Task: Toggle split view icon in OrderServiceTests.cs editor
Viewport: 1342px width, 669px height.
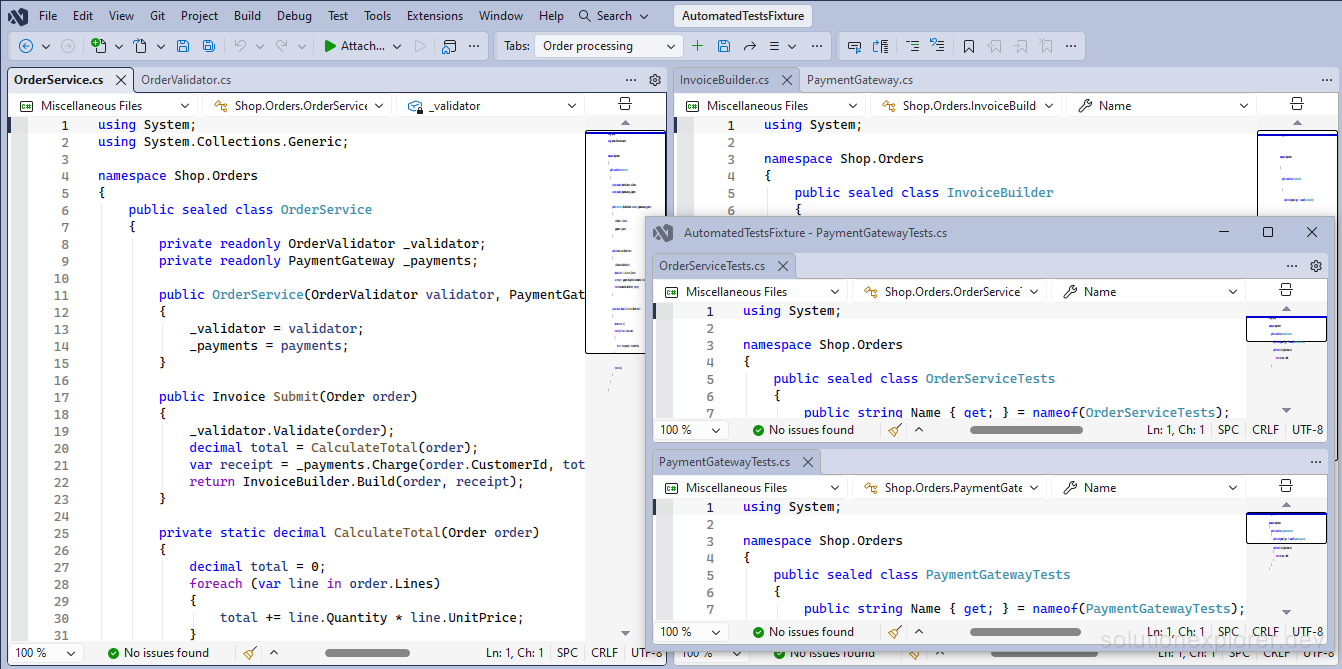Action: pos(1286,291)
